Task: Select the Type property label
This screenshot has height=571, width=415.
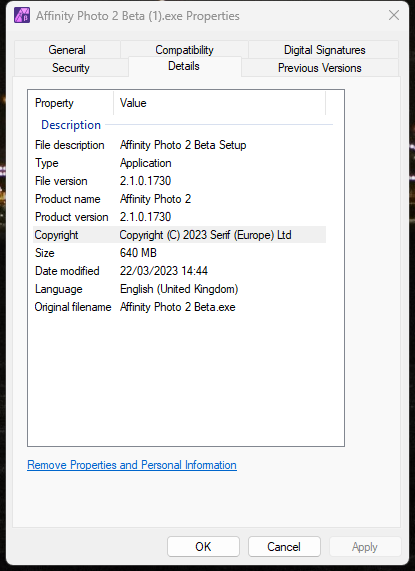Action: (47, 163)
